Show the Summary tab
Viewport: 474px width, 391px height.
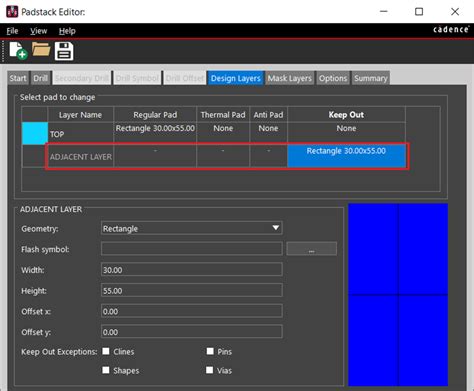(370, 78)
